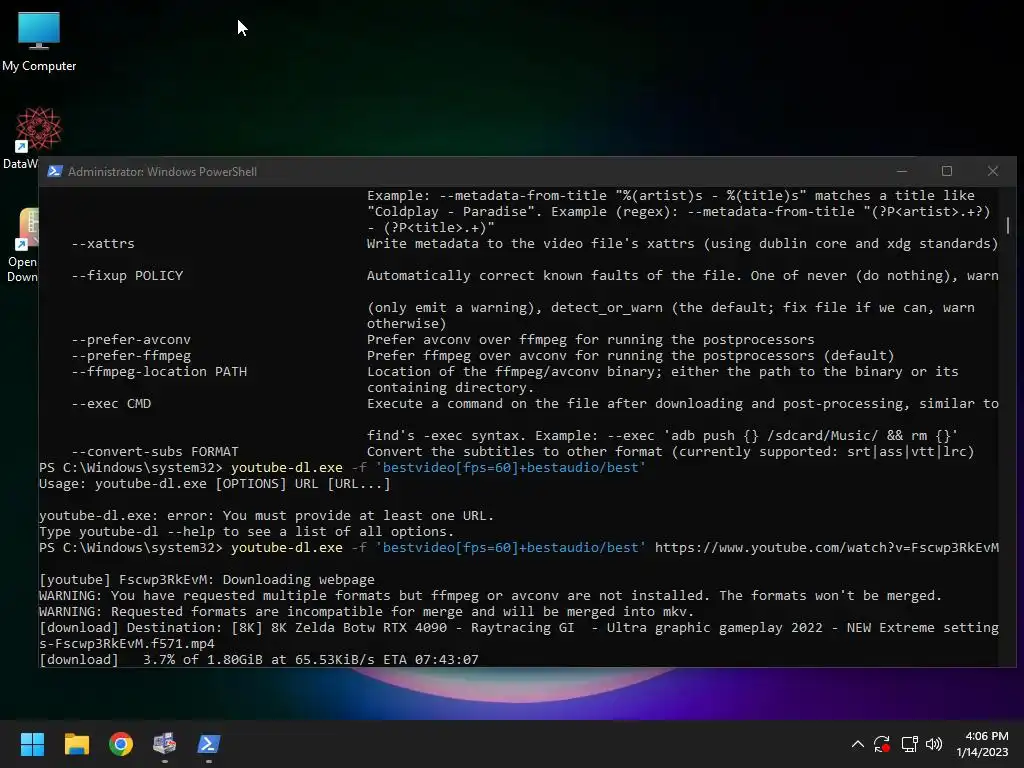This screenshot has height=768, width=1024.
Task: Click the '--ffmpeg-location PATH' option text
Action: coord(159,372)
